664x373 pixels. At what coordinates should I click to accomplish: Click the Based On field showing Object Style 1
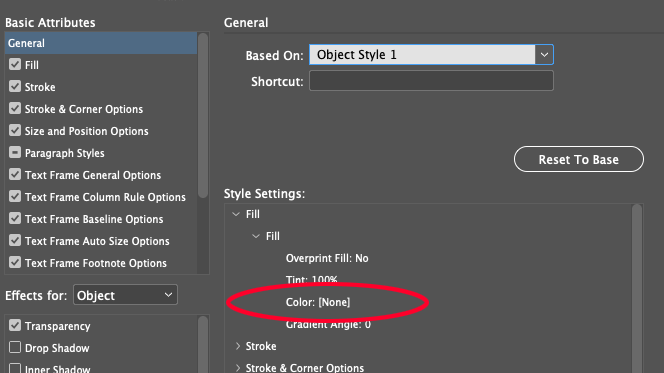pos(422,55)
